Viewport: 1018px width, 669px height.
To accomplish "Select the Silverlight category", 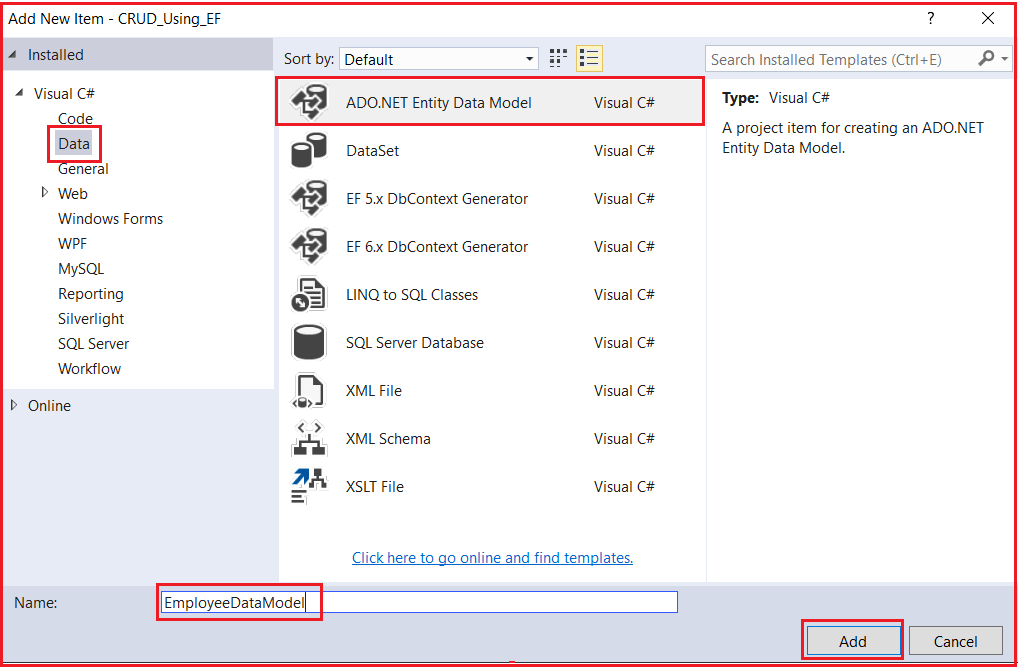I will point(91,319).
